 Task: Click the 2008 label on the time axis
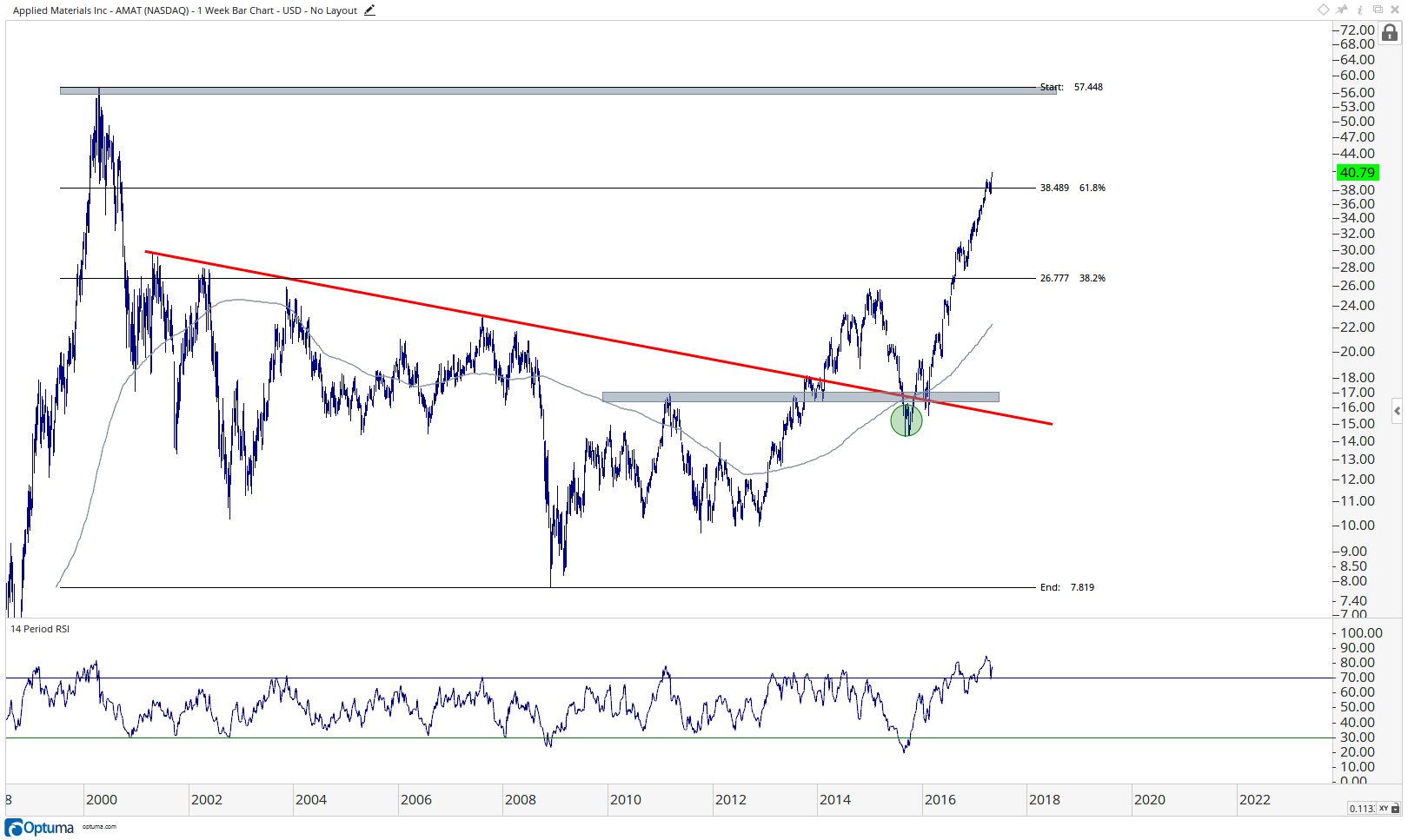(521, 800)
